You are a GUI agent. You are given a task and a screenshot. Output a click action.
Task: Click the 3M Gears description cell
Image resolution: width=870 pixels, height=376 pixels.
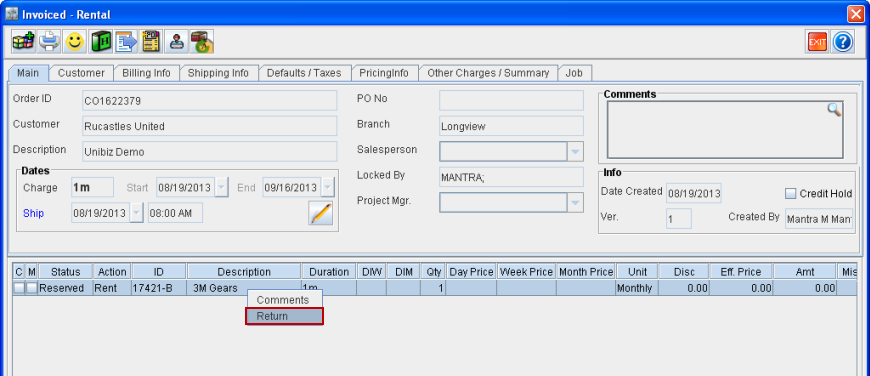(x=244, y=288)
